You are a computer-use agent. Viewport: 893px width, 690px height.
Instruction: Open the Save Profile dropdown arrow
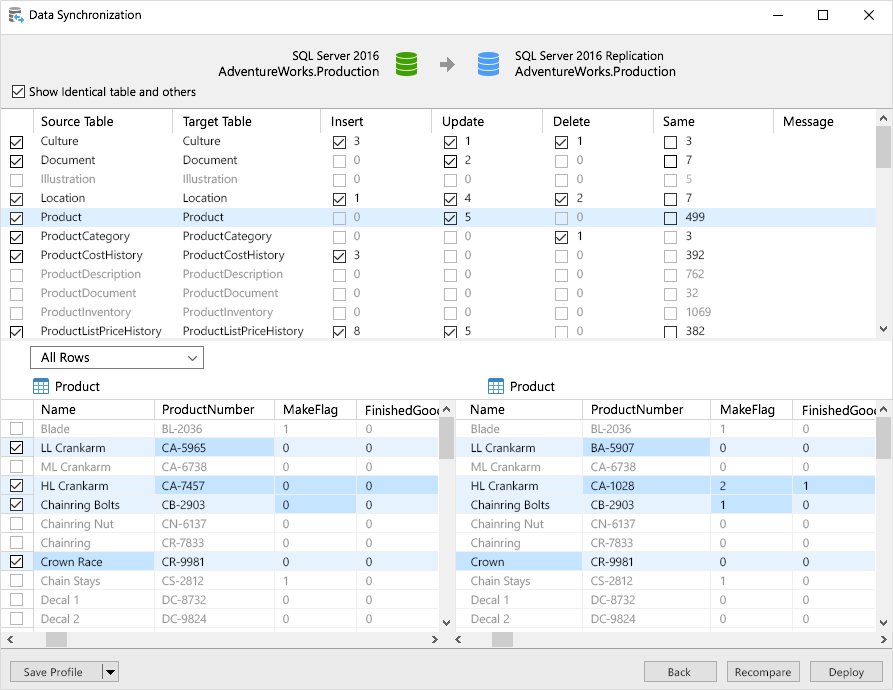pyautogui.click(x=110, y=672)
